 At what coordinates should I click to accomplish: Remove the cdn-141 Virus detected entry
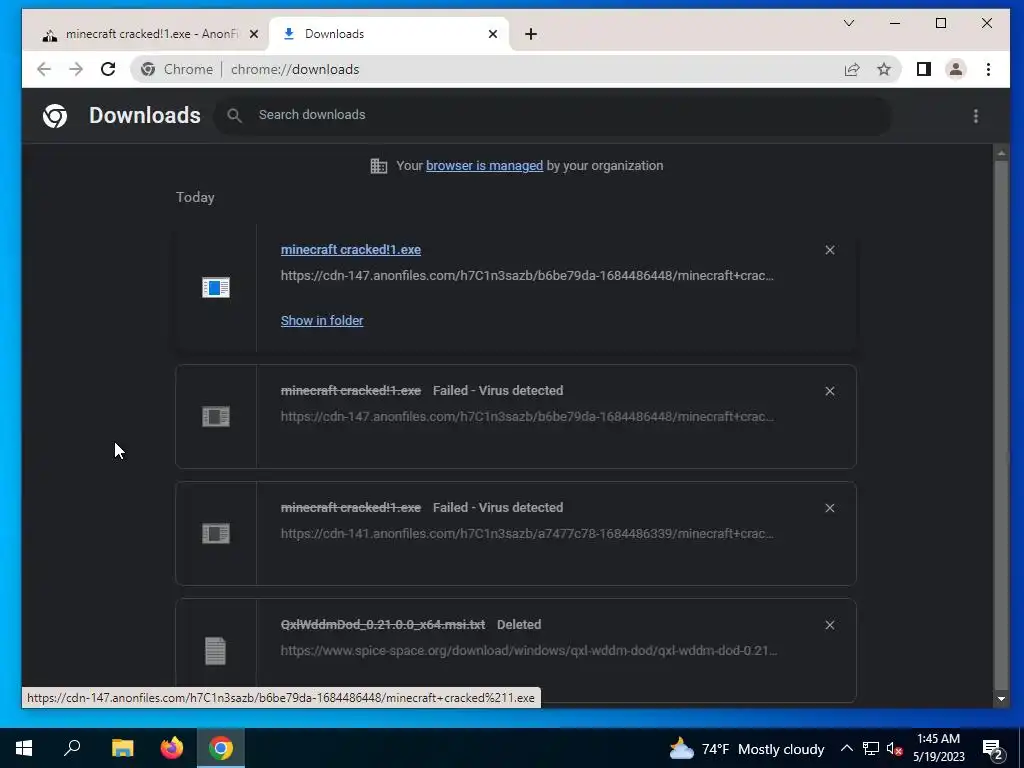coord(829,508)
